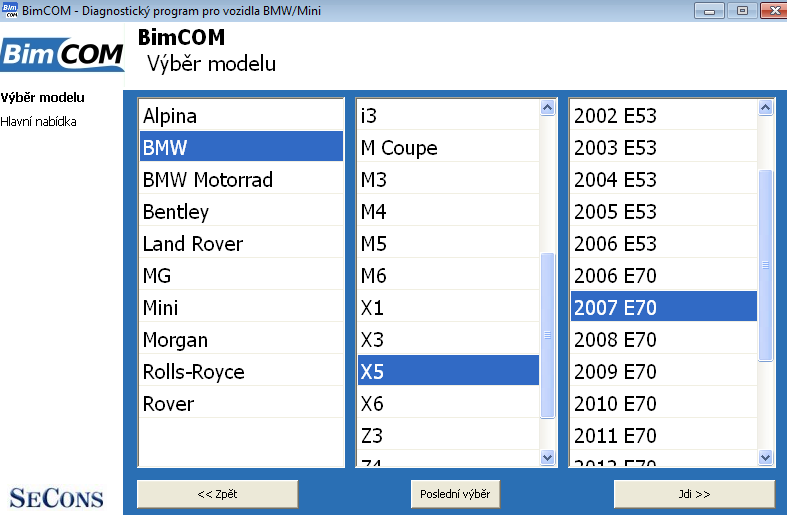Select Rolls-Royce make
The width and height of the screenshot is (787, 515).
[241, 371]
